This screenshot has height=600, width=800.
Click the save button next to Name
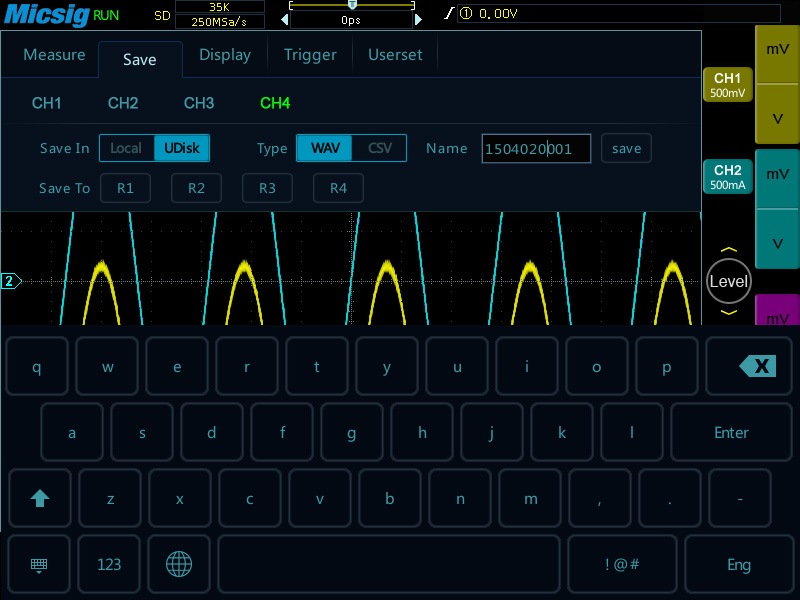coord(626,148)
